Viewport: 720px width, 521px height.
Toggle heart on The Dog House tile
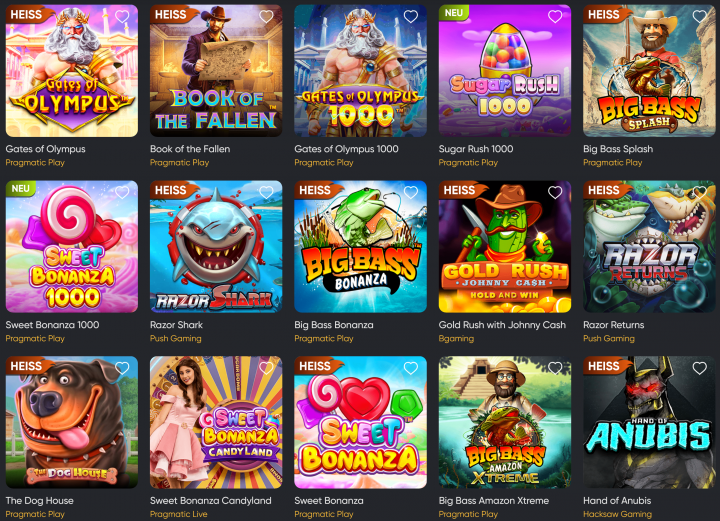pos(122,368)
